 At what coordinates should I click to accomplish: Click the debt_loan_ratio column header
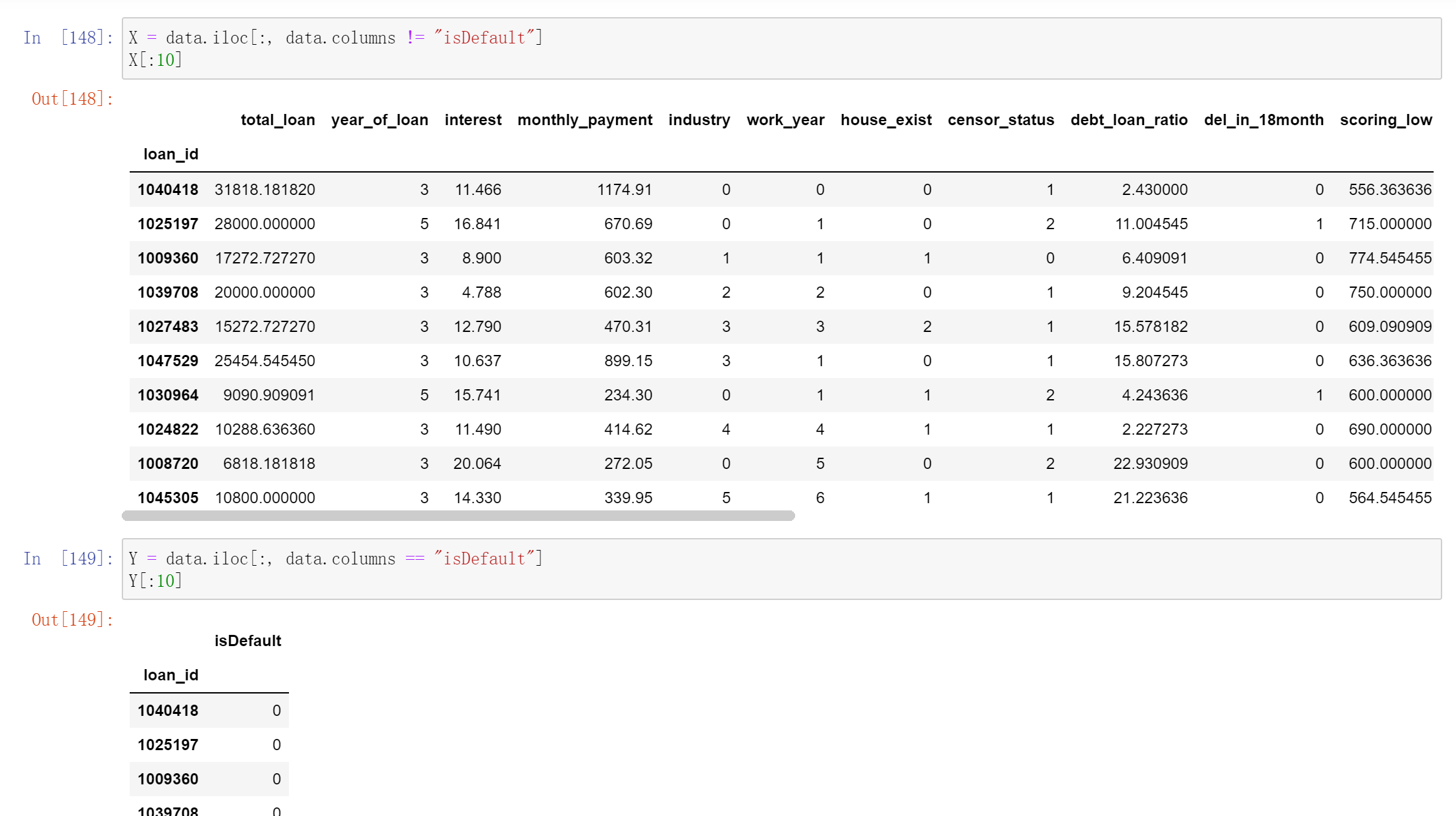pos(1129,120)
